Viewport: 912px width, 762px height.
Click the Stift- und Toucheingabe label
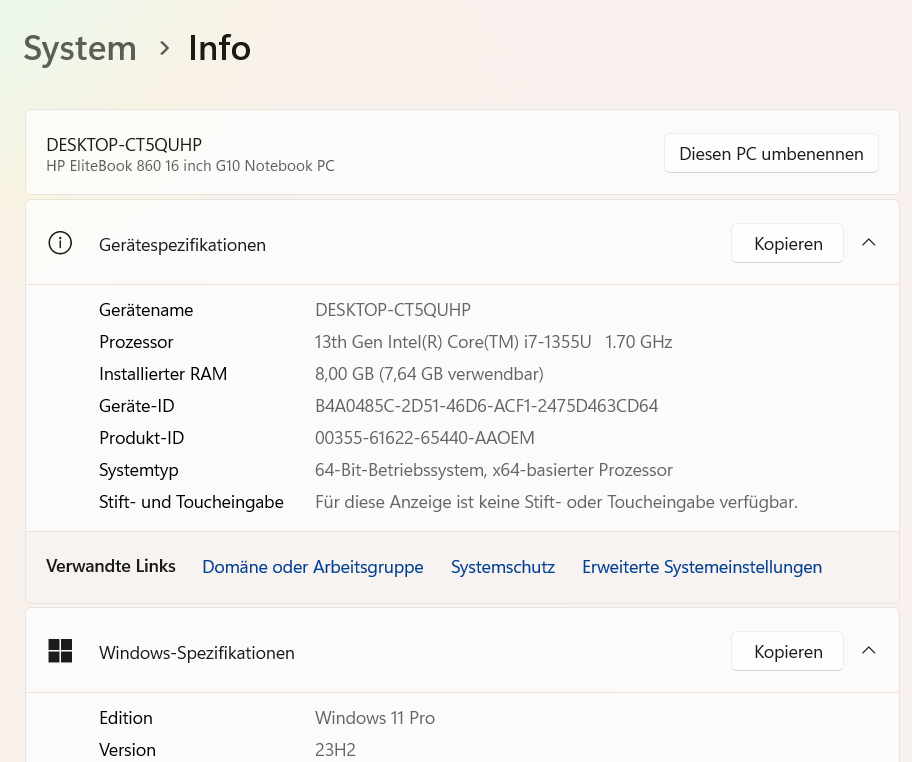(x=191, y=501)
